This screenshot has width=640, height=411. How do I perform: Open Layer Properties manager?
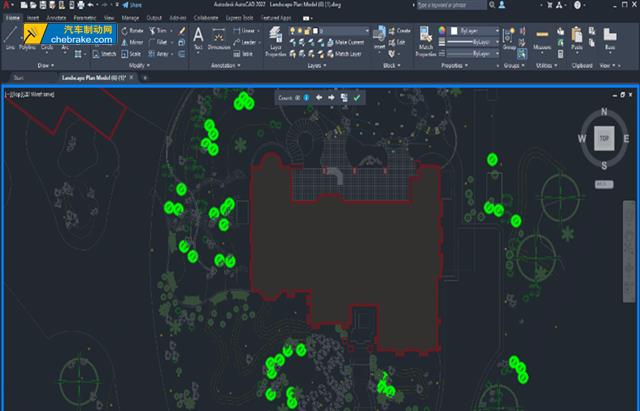pos(274,42)
